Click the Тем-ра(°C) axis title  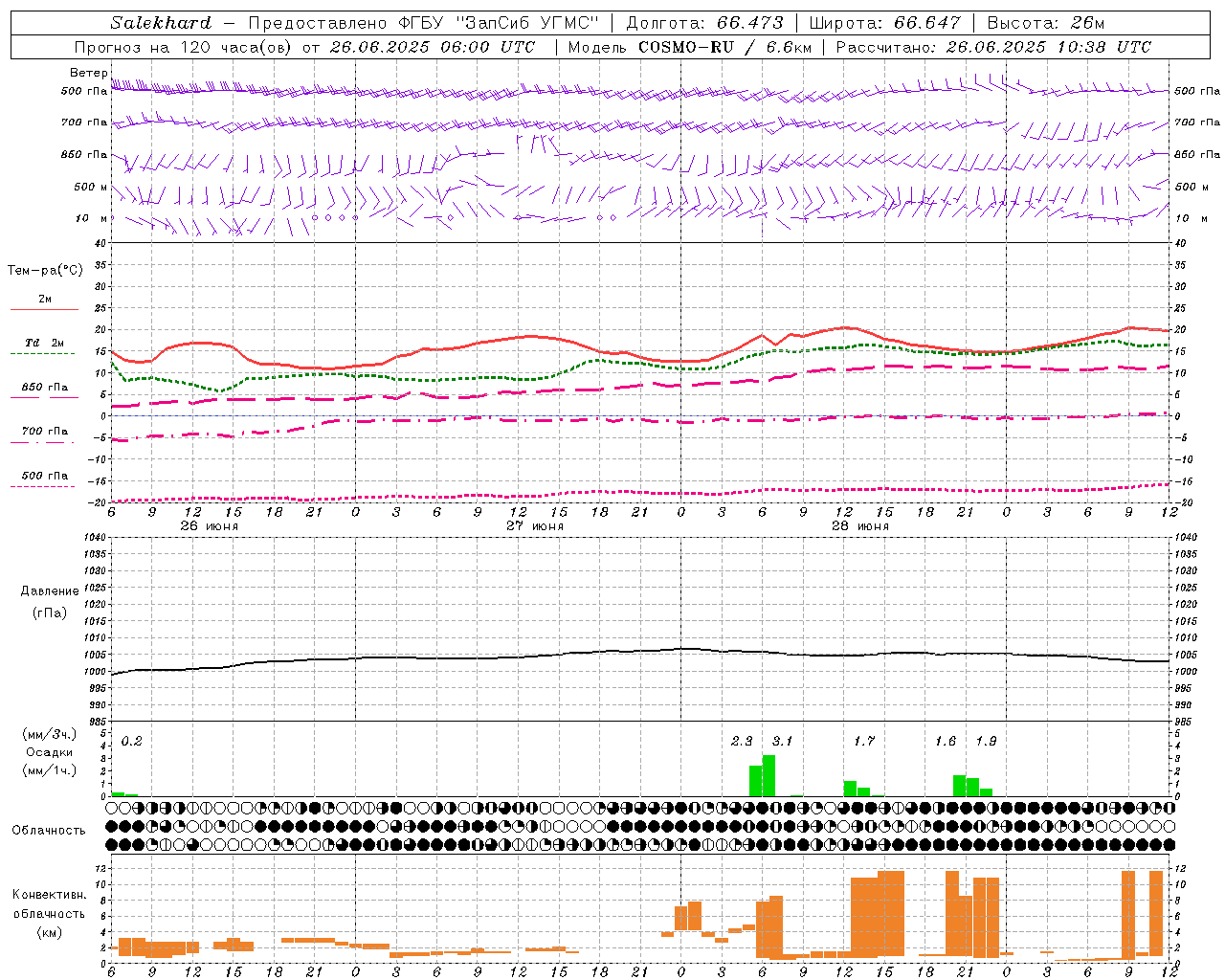(x=45, y=271)
